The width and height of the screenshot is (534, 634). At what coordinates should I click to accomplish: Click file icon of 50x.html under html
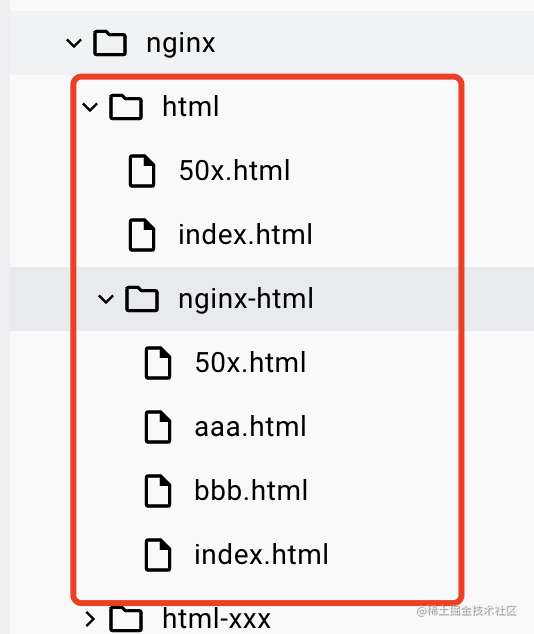(x=141, y=171)
